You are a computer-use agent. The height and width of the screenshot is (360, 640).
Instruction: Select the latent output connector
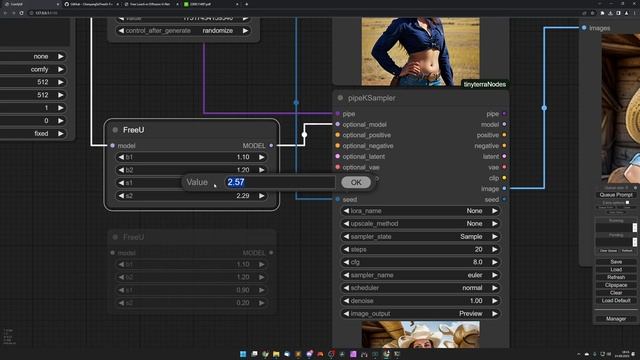504,156
